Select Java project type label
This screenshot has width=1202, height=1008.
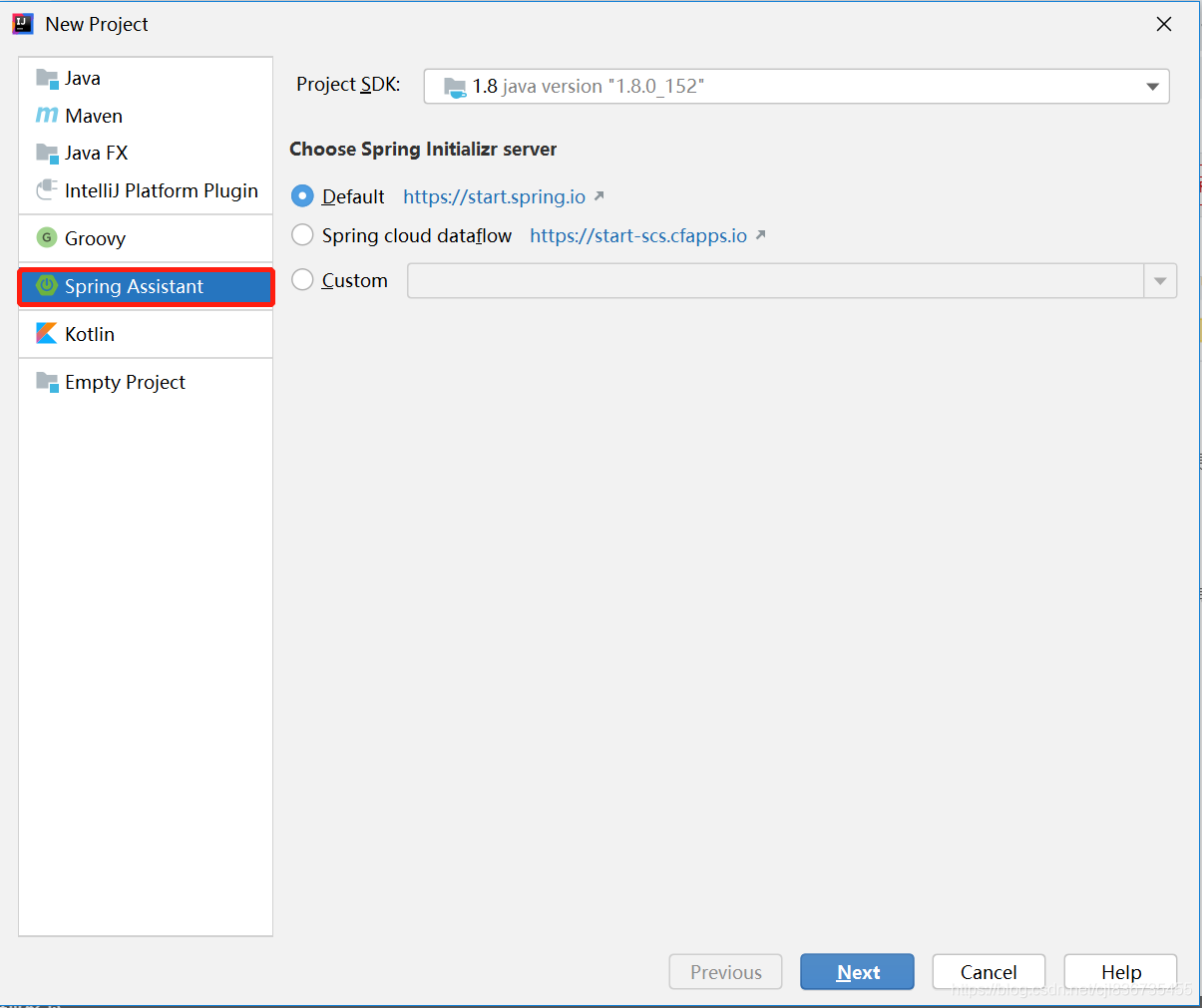pos(83,79)
